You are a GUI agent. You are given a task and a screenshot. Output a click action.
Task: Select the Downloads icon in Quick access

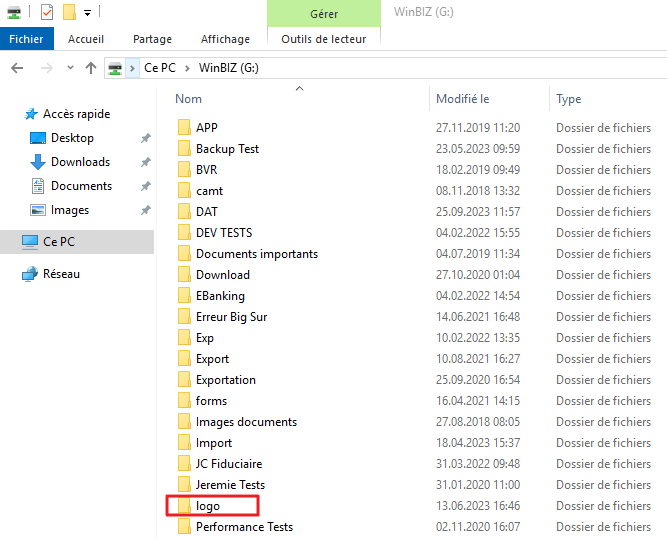(38, 162)
